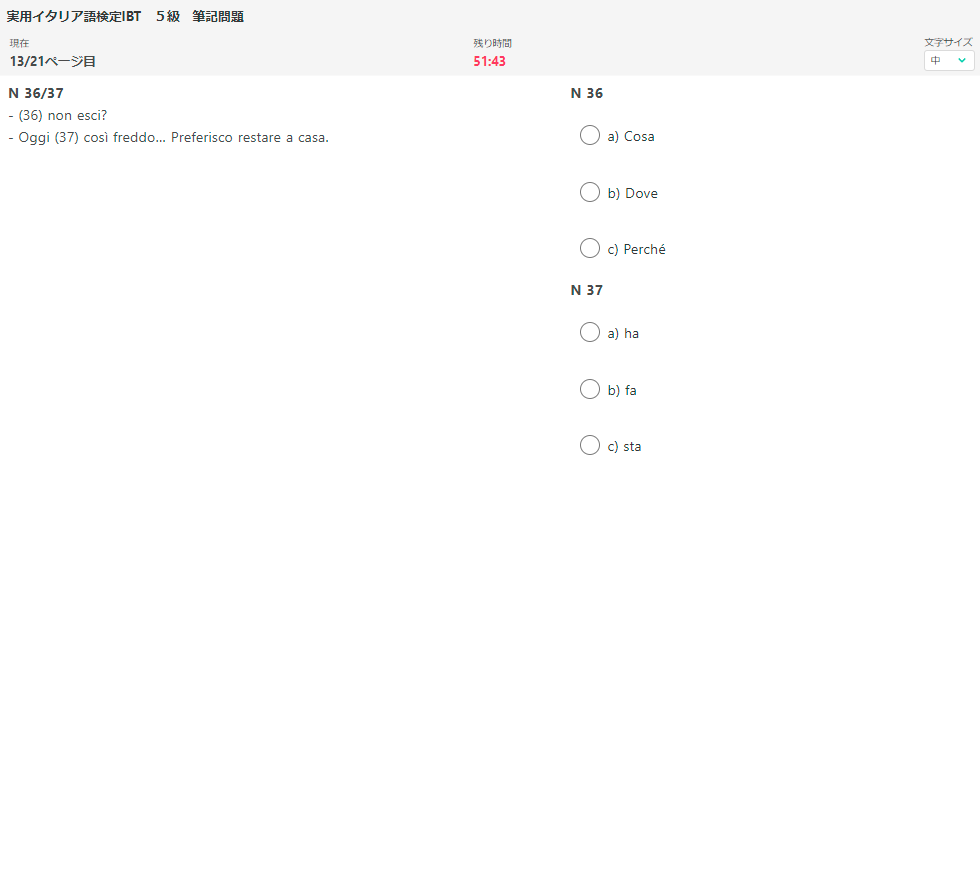Click the sentence '(36) non esci?'
The height and width of the screenshot is (884, 980).
pyautogui.click(x=62, y=116)
